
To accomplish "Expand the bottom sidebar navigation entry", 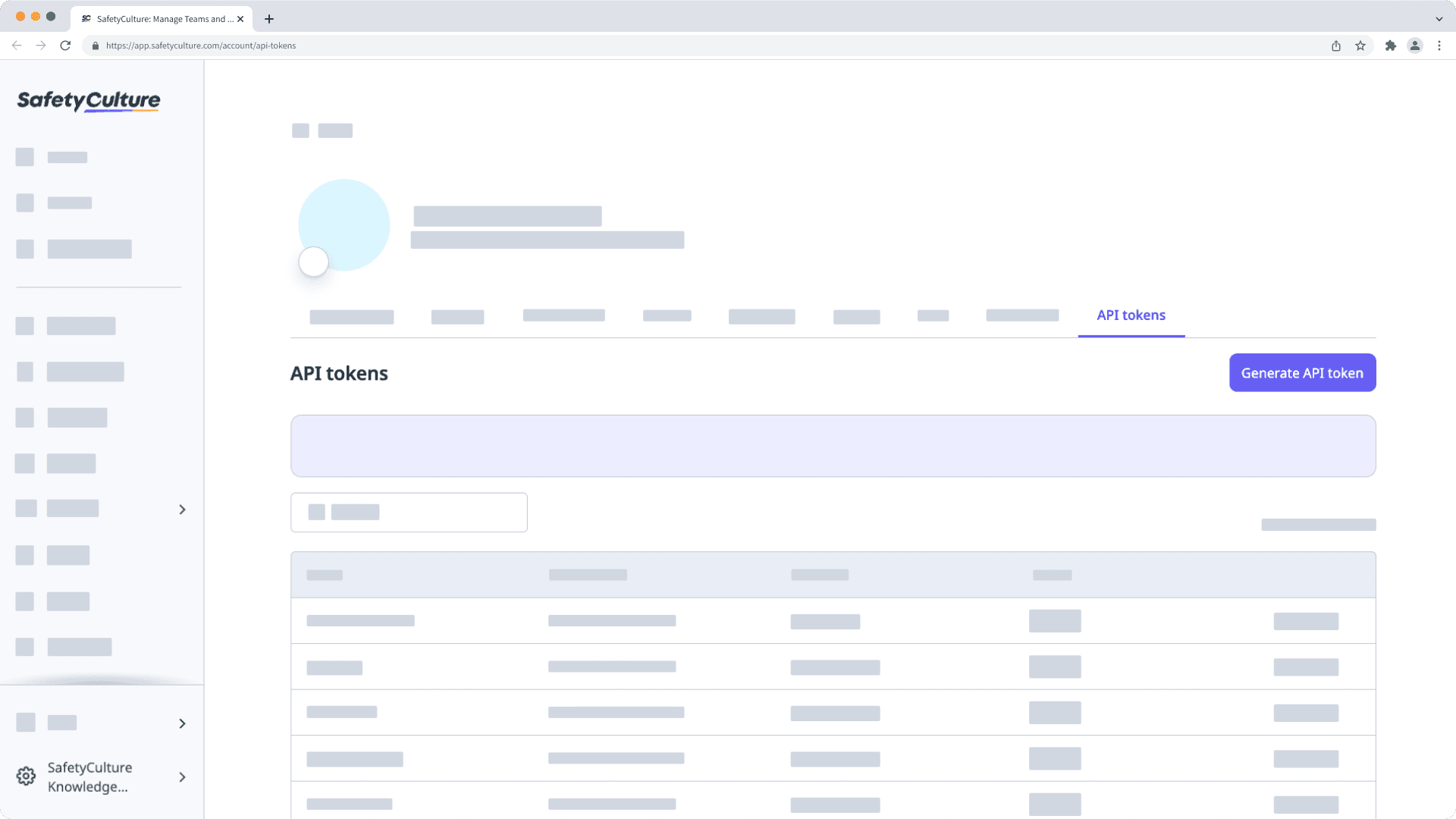I will (x=182, y=723).
